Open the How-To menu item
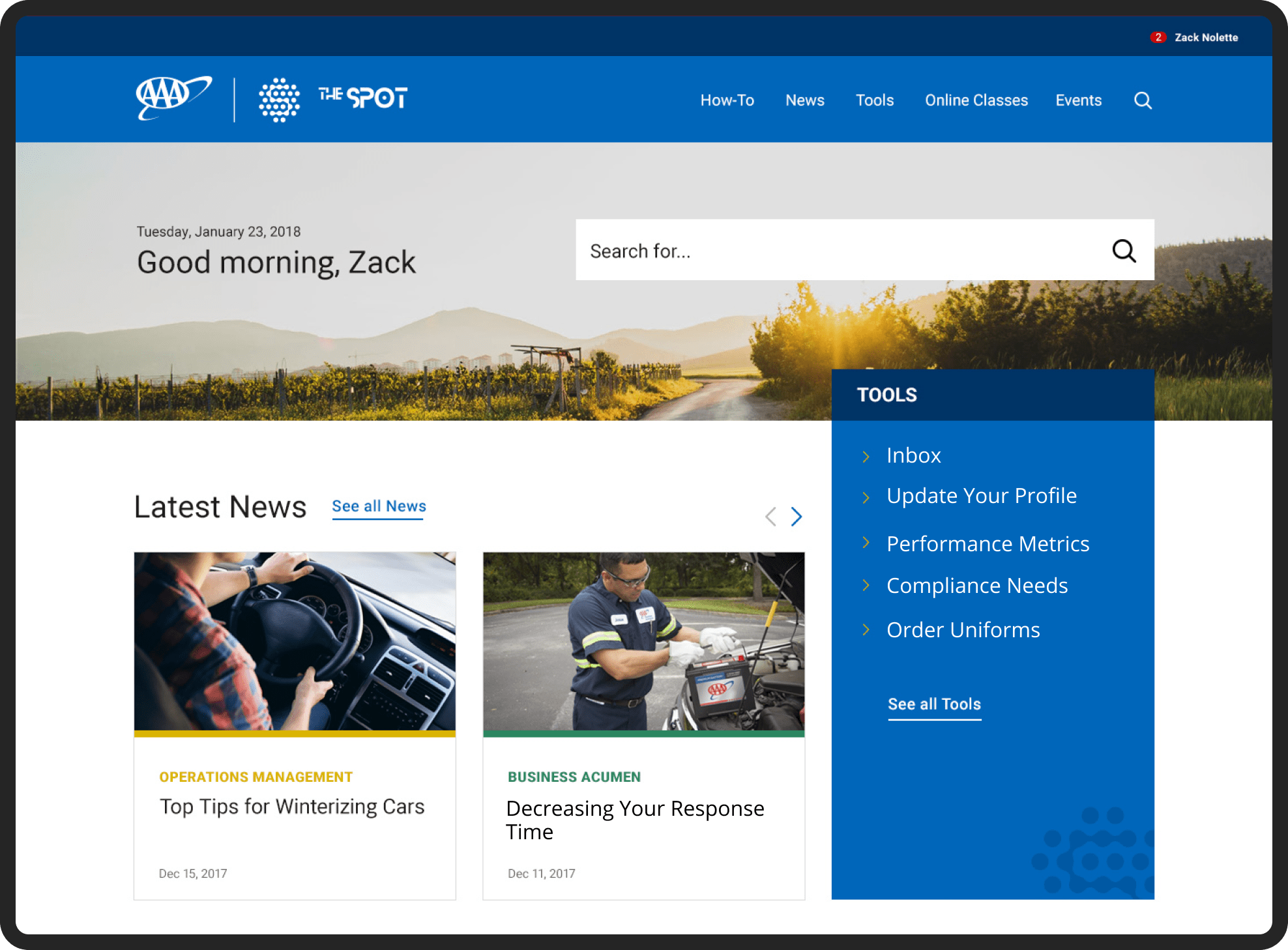The height and width of the screenshot is (950, 1288). pos(726,100)
